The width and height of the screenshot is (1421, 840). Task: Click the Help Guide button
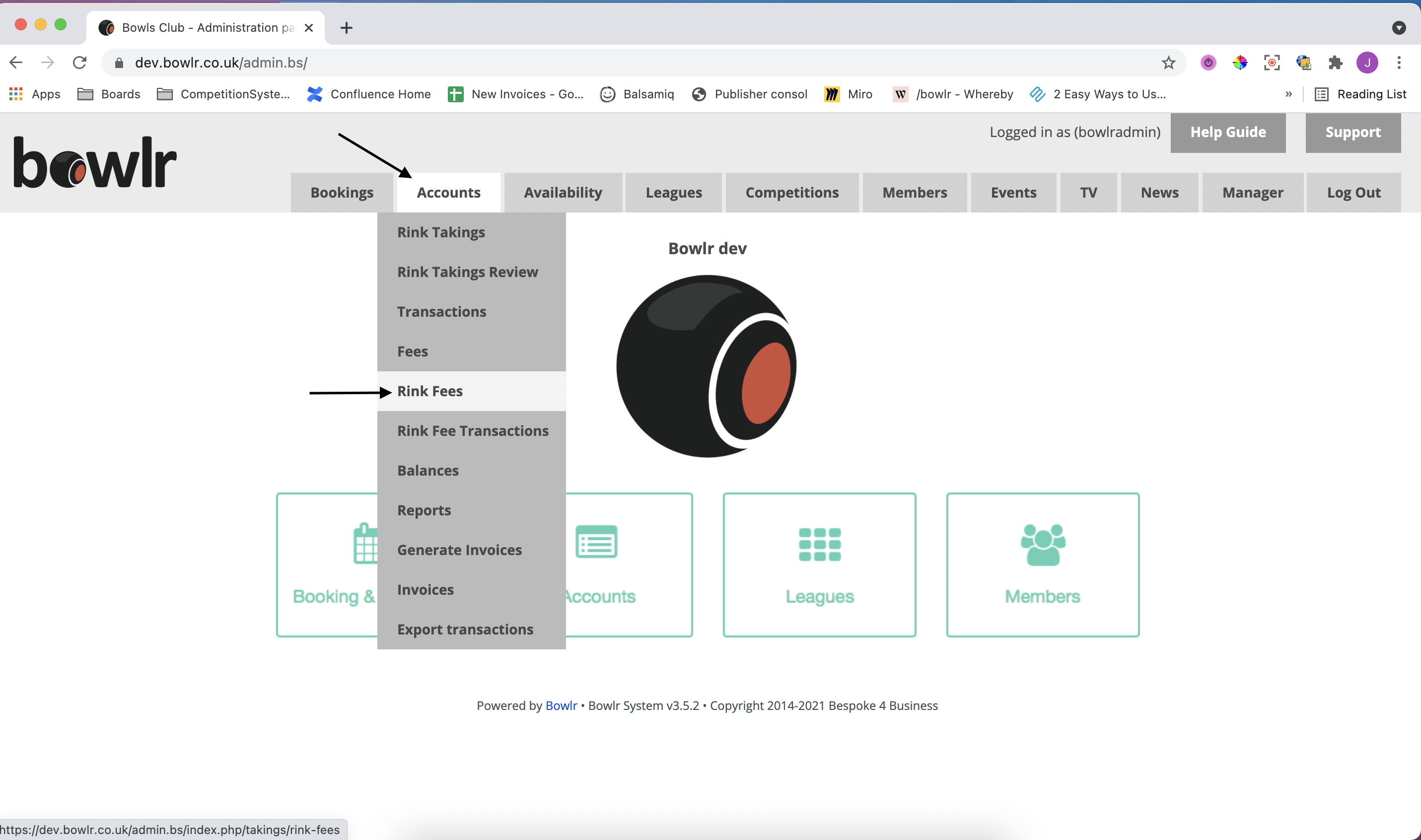click(1227, 133)
